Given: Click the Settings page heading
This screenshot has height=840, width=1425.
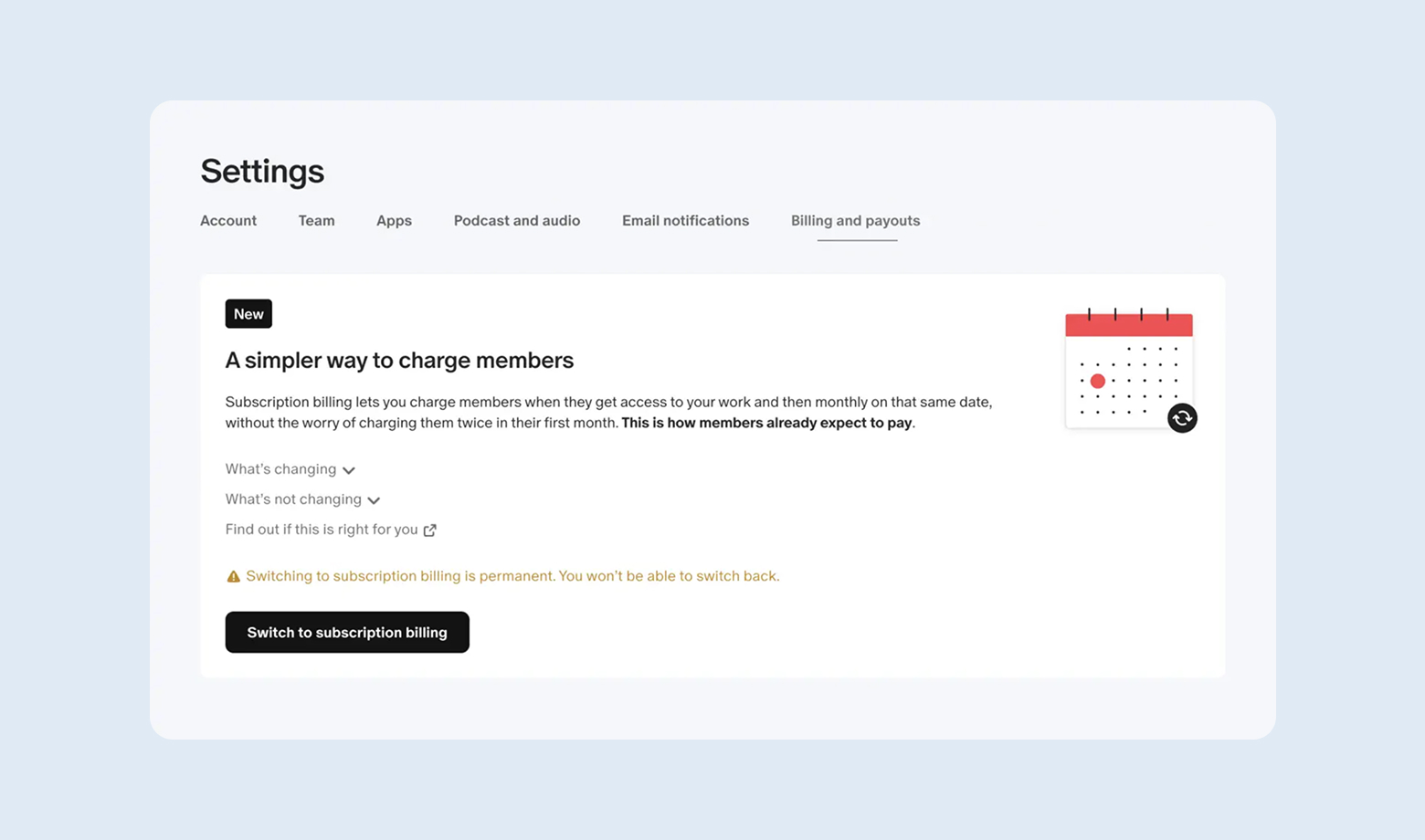Looking at the screenshot, I should click(x=262, y=172).
